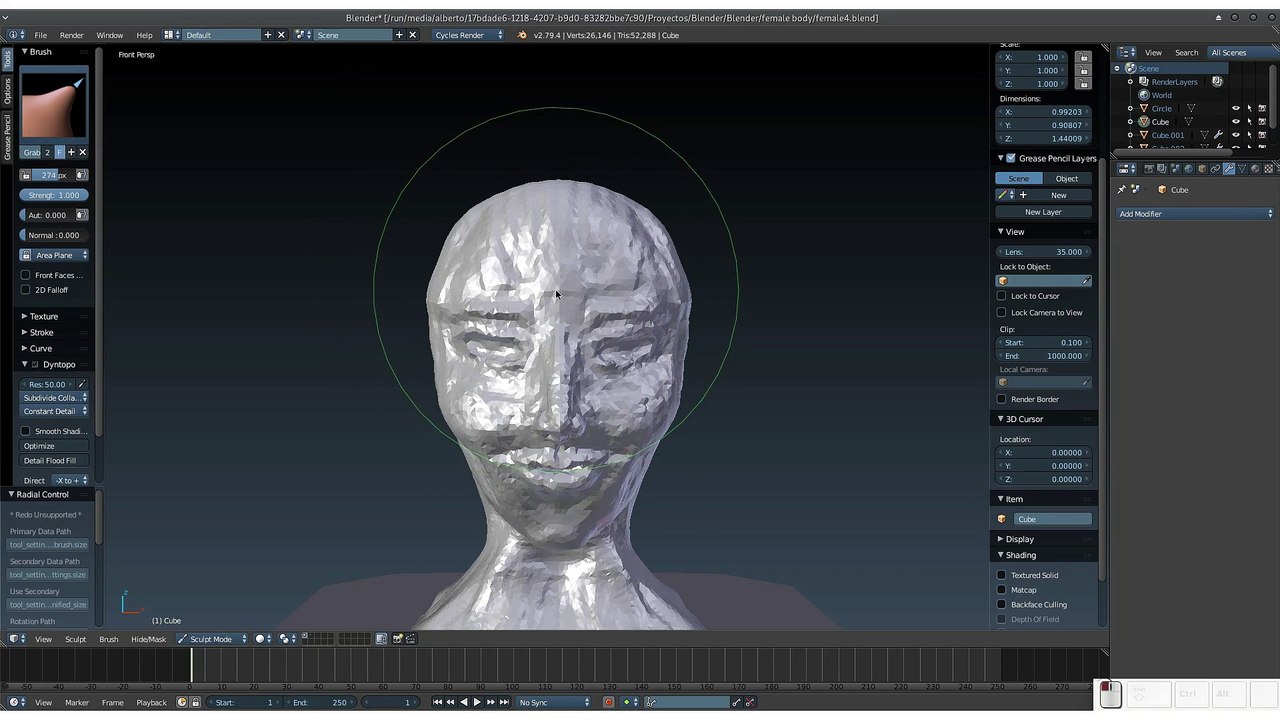
Task: Click the timeline record button
Action: pos(608,702)
